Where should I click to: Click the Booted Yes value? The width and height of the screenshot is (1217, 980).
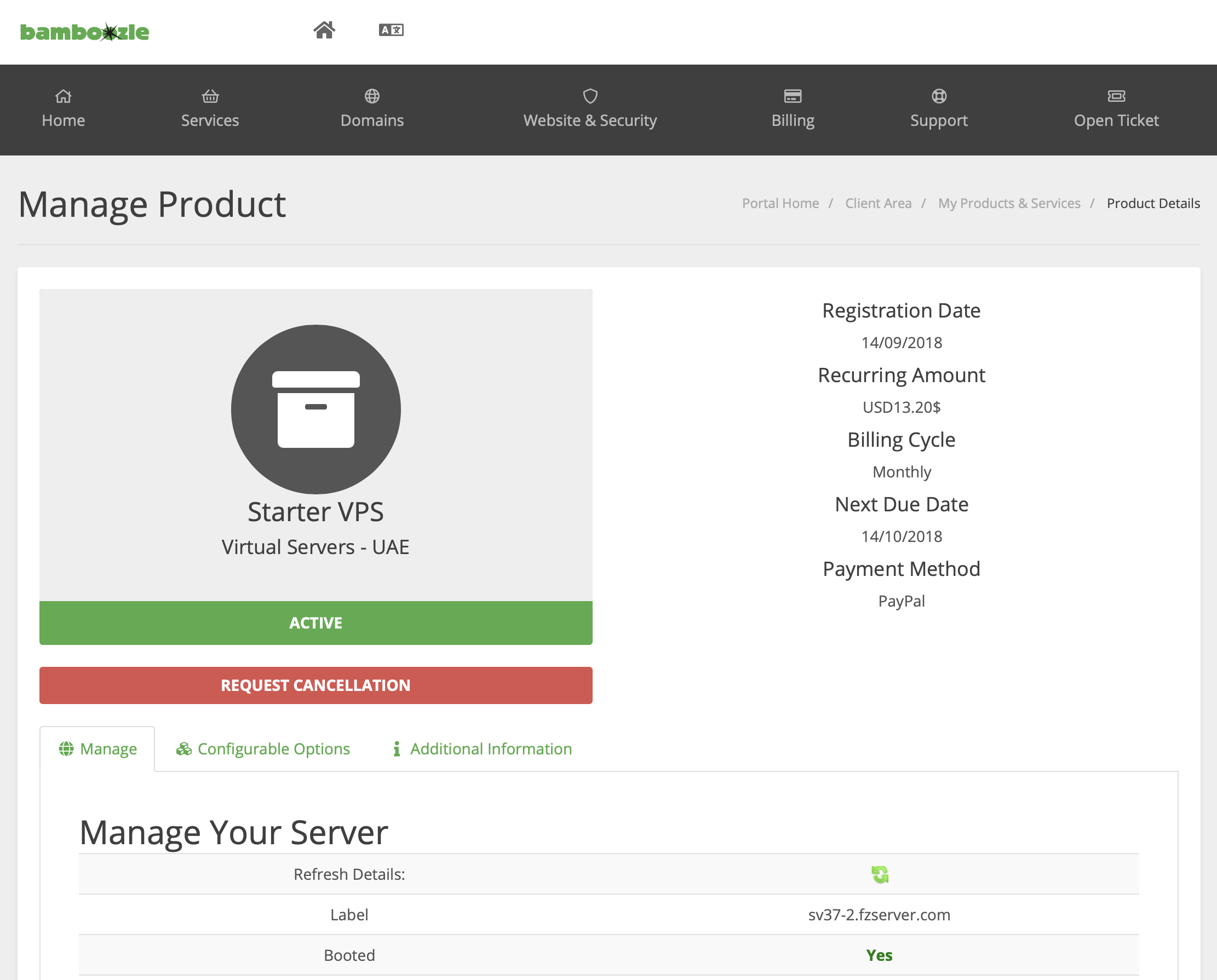(x=879, y=955)
